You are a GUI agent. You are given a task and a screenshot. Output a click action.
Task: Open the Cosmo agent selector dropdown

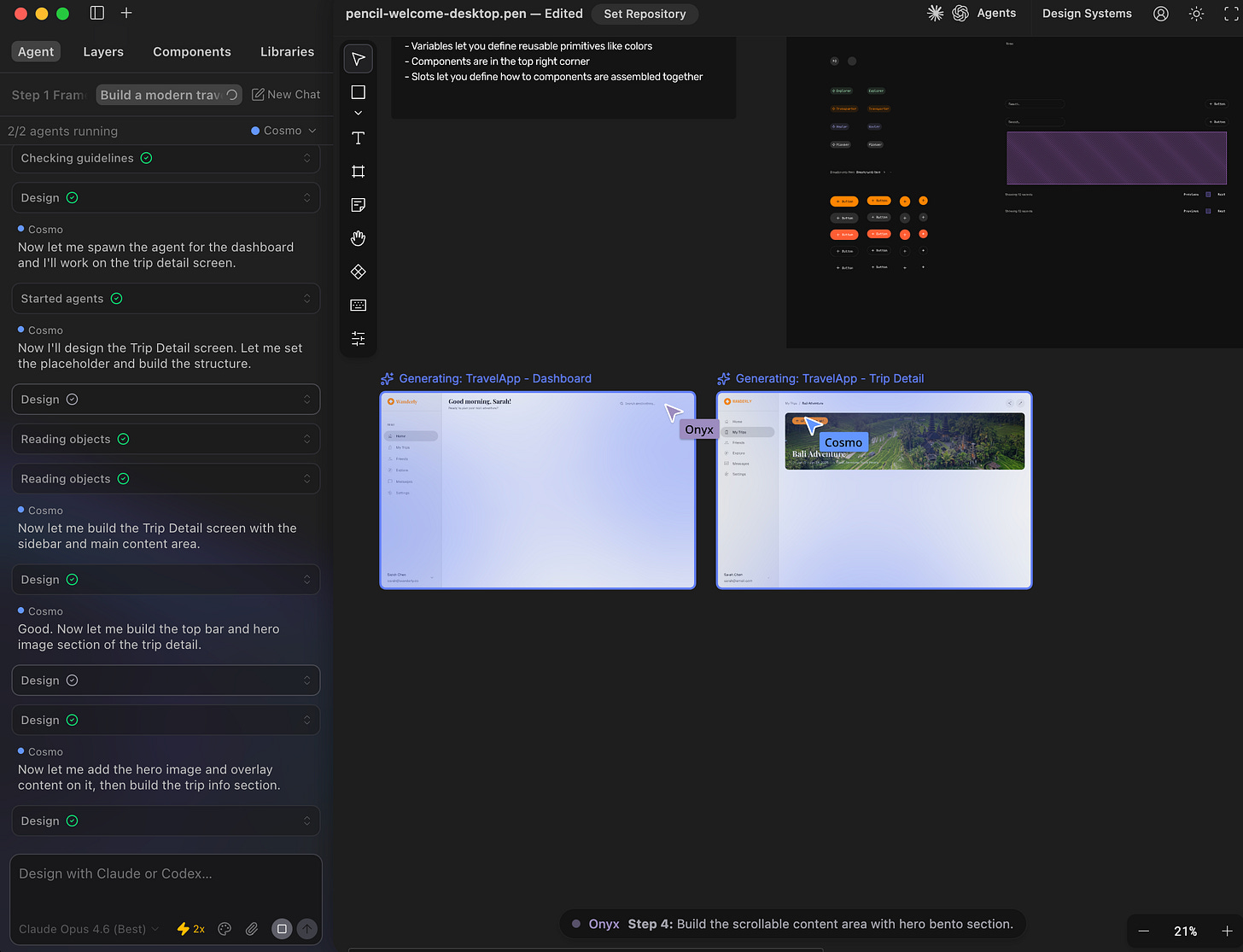click(x=283, y=131)
